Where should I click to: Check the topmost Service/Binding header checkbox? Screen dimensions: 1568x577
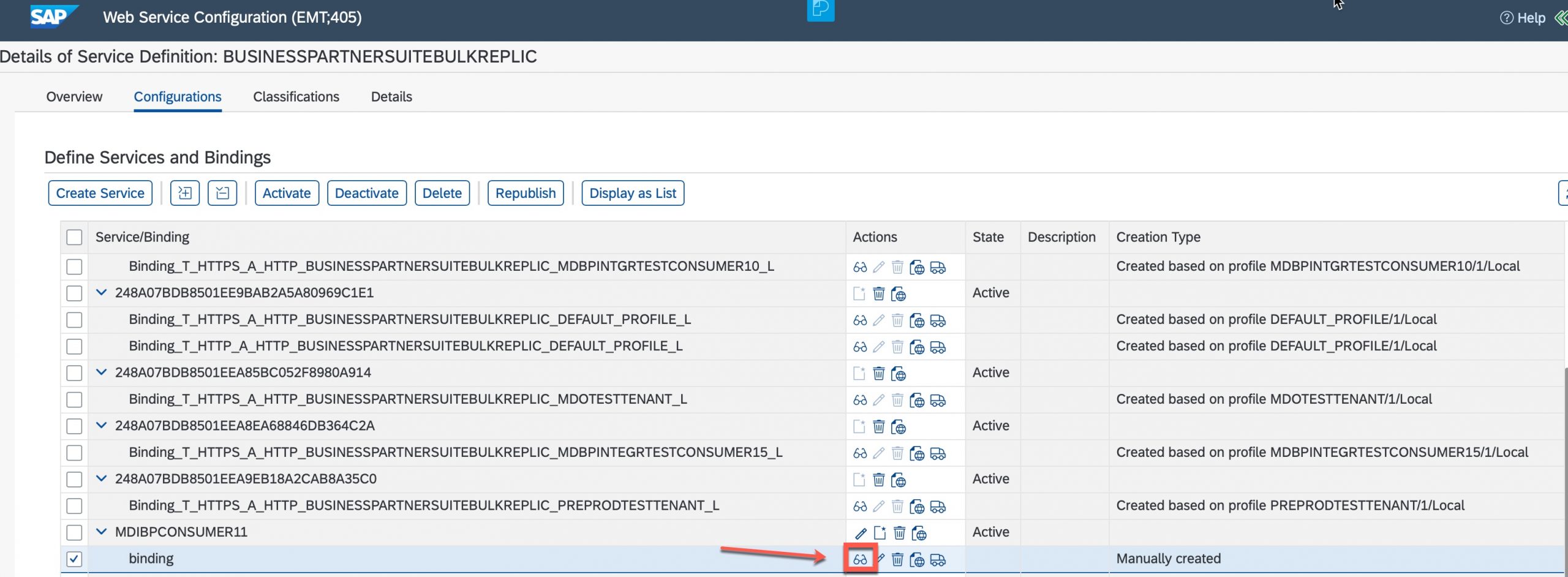(74, 237)
